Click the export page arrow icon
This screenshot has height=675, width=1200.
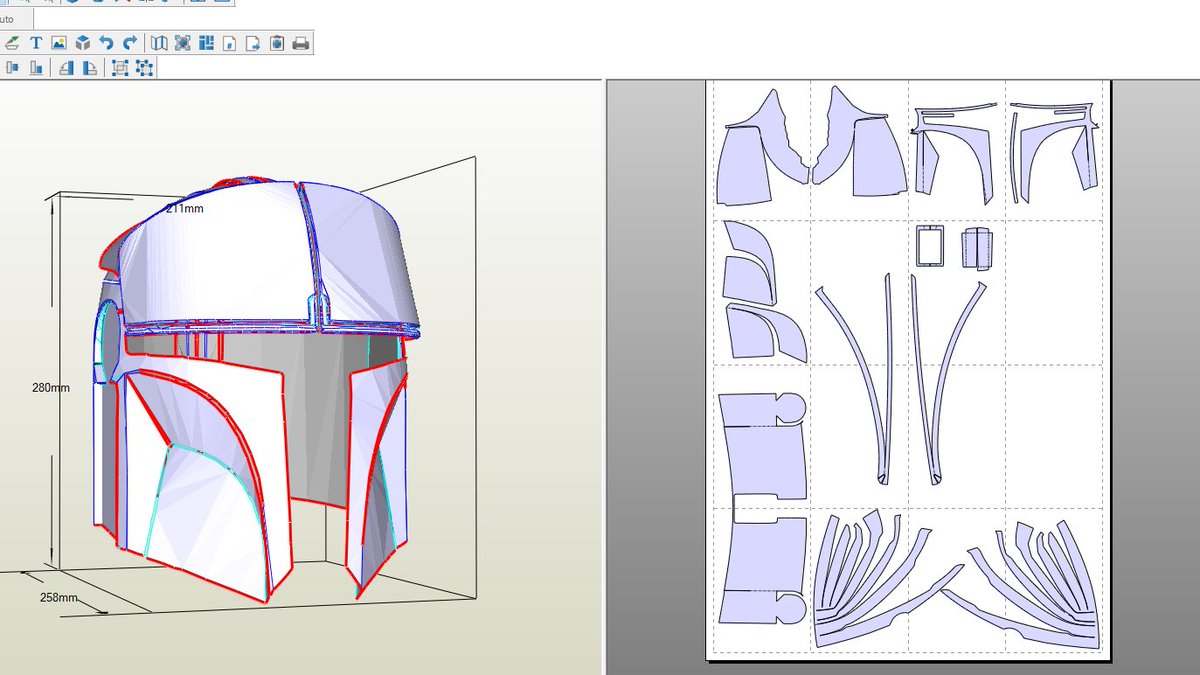[x=253, y=43]
